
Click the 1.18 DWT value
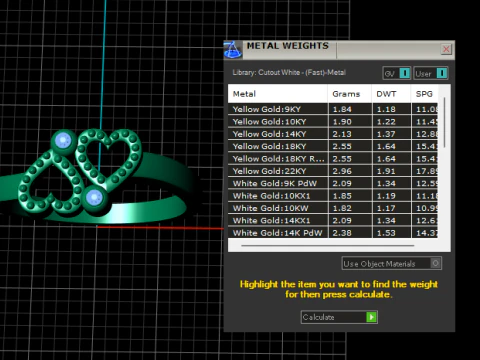386,109
